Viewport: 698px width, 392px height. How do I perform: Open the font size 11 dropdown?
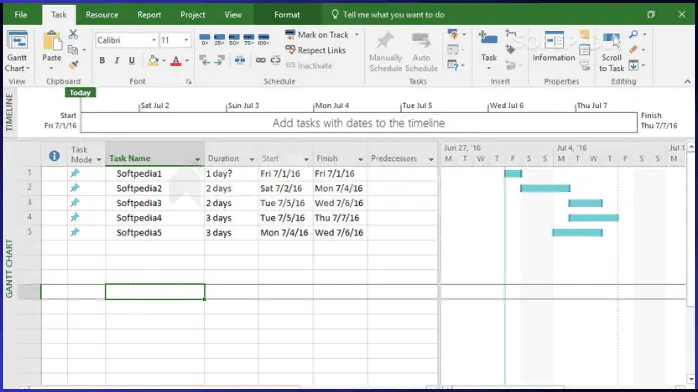pos(187,40)
